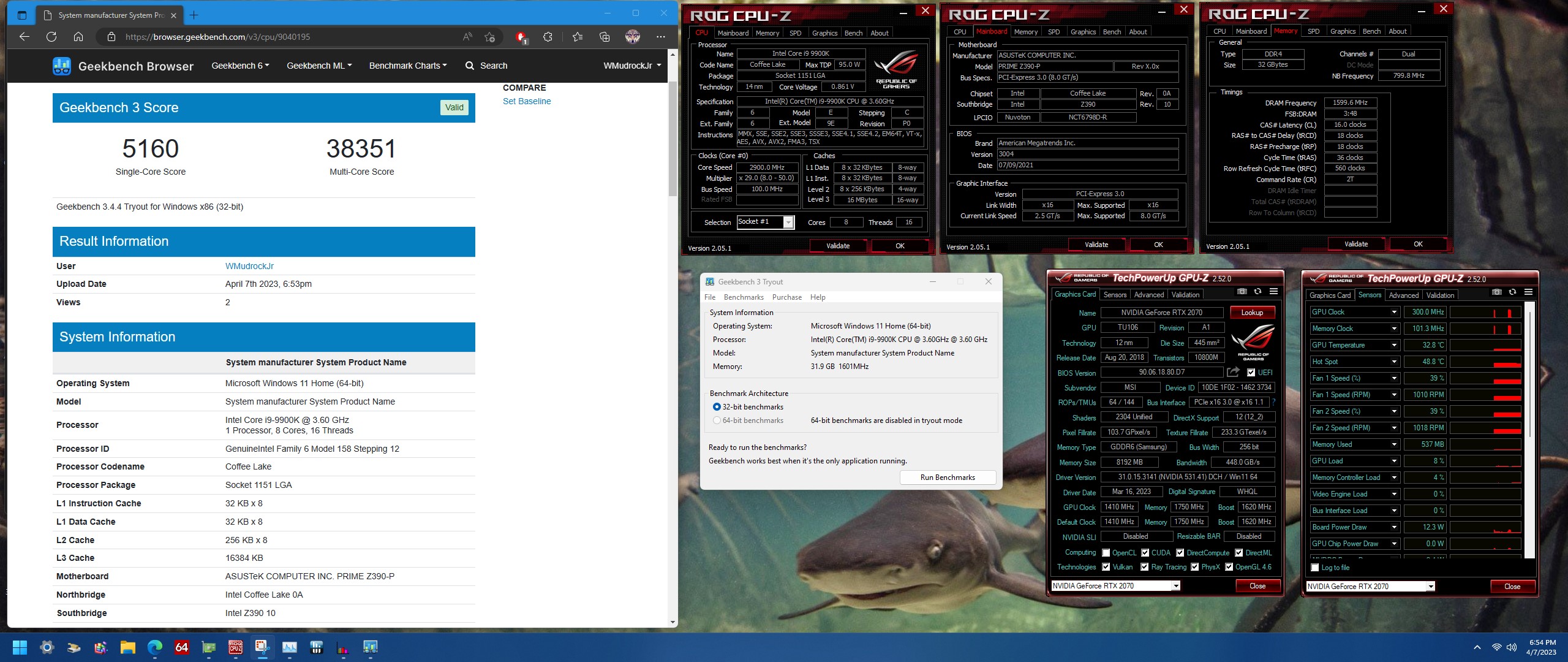Click the Bus Interface question mark icon
Viewport: 1568px width, 662px height.
tap(1273, 403)
